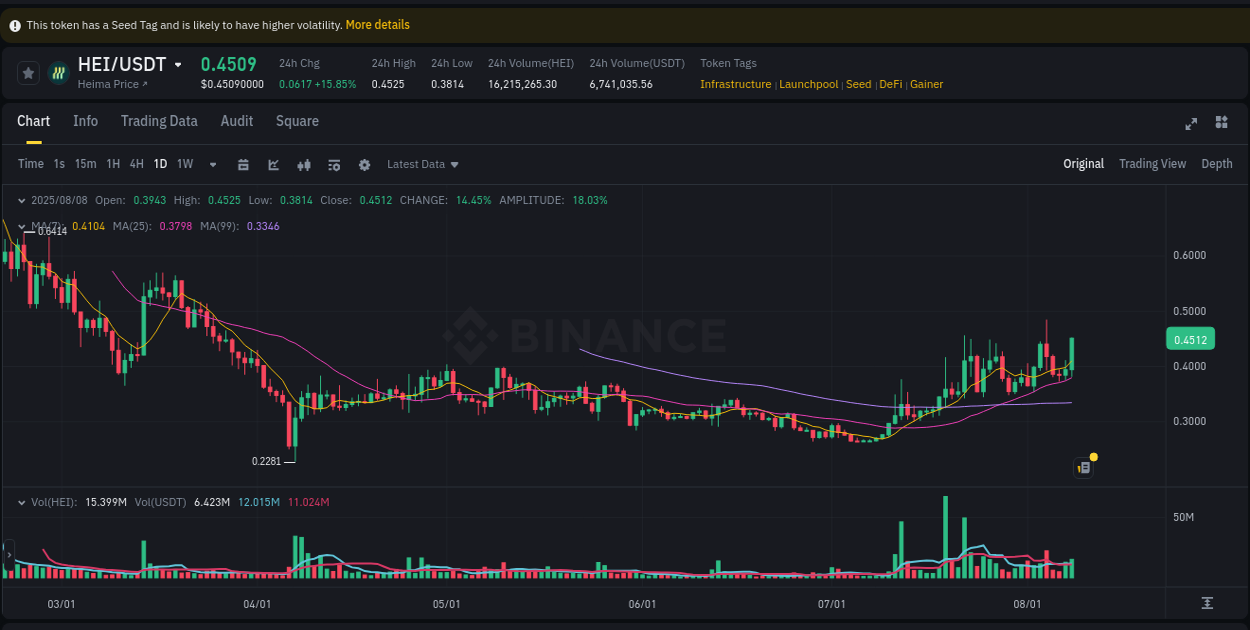1250x630 pixels.
Task: Toggle fullscreen chart mode
Action: 1191,124
